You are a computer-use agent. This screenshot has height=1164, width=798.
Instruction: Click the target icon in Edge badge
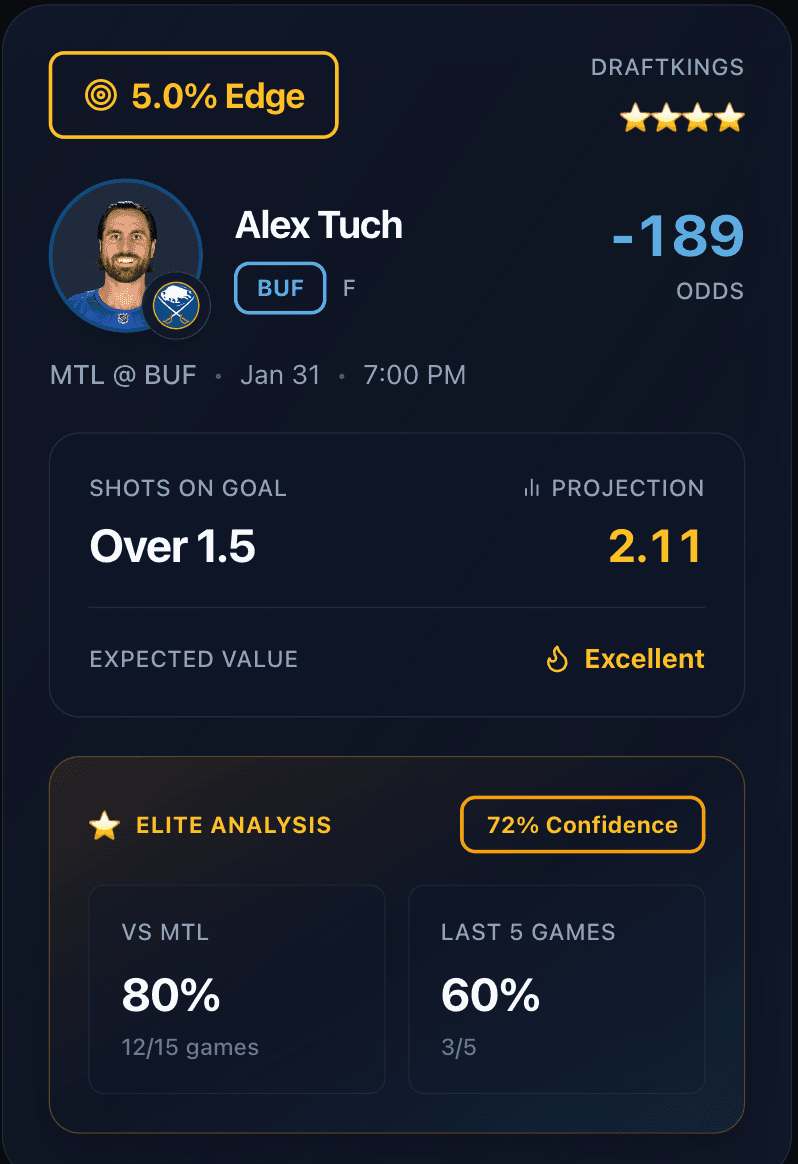pos(101,96)
